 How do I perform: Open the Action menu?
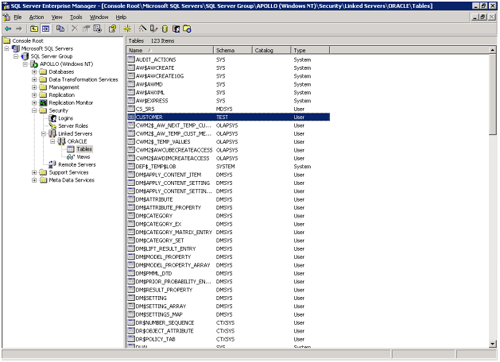(x=36, y=17)
